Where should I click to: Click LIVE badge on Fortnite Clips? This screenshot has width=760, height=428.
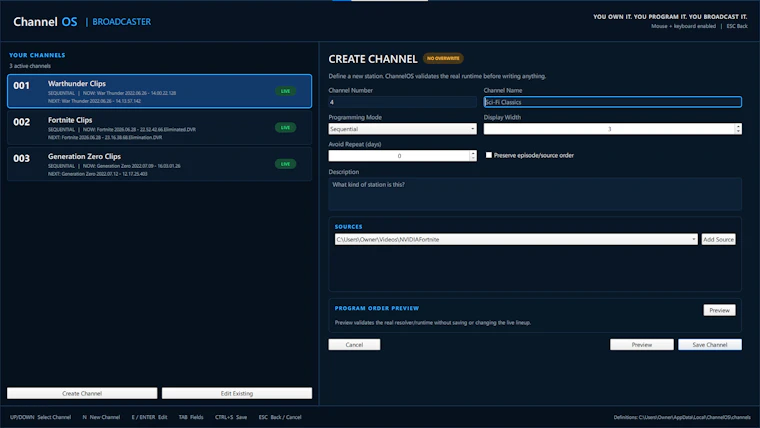point(285,127)
